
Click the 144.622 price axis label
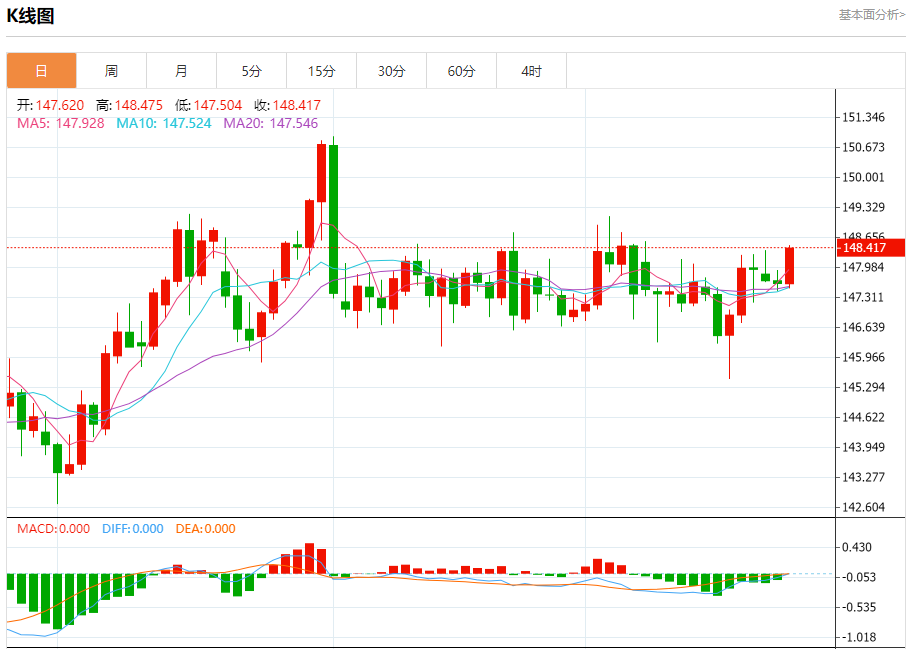point(864,417)
